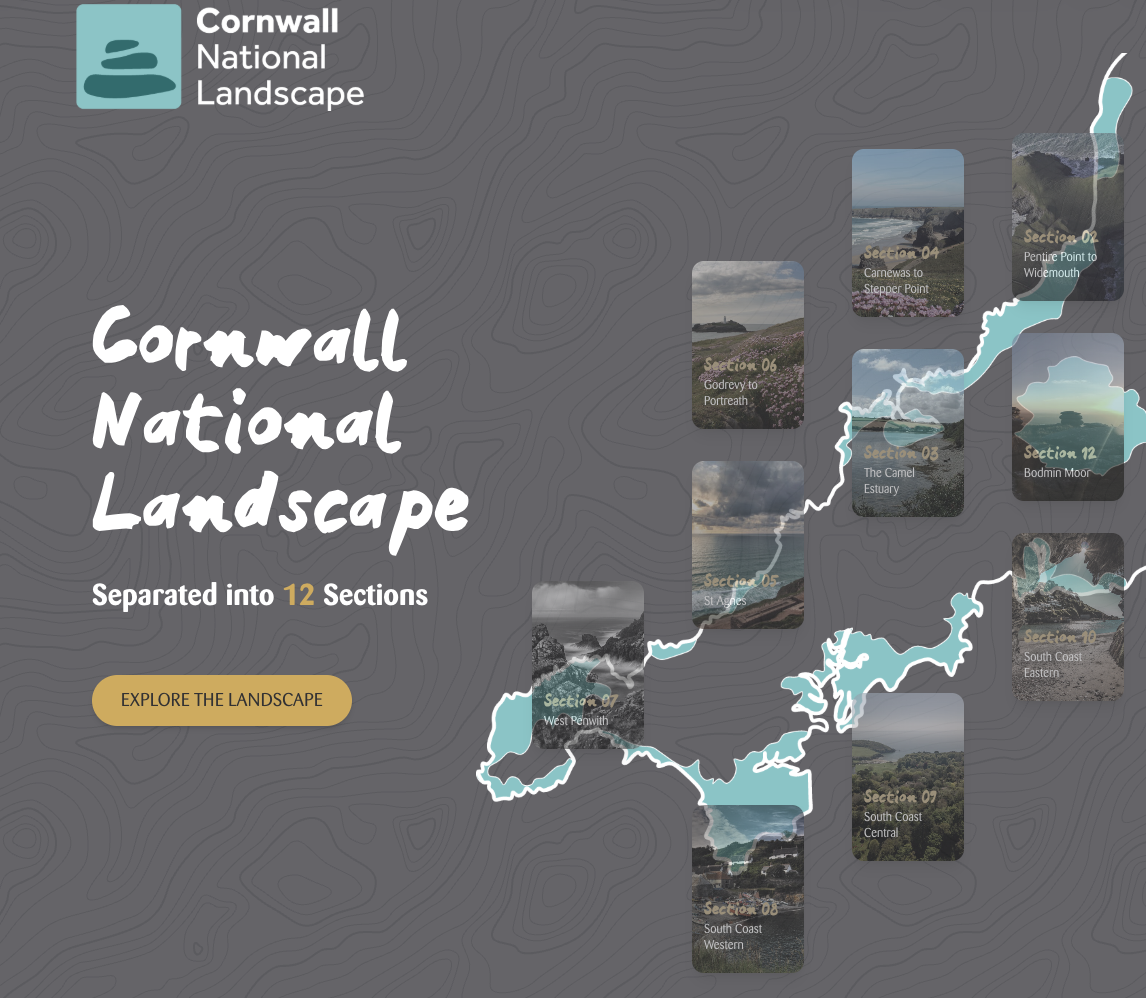Click the gold '12' number in subtitle
The width and height of the screenshot is (1146, 998).
(298, 595)
